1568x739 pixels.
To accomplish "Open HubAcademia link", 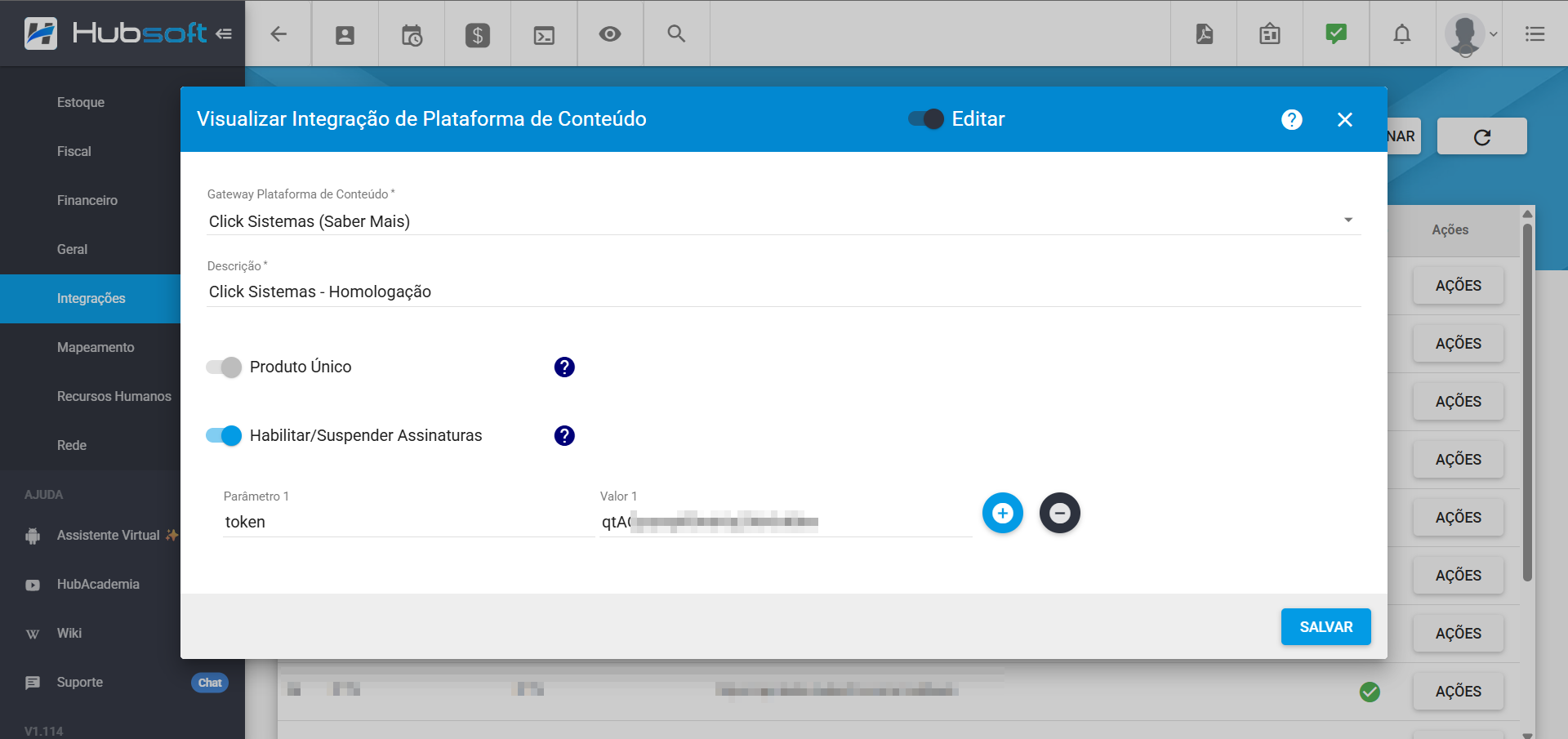I will pos(98,584).
